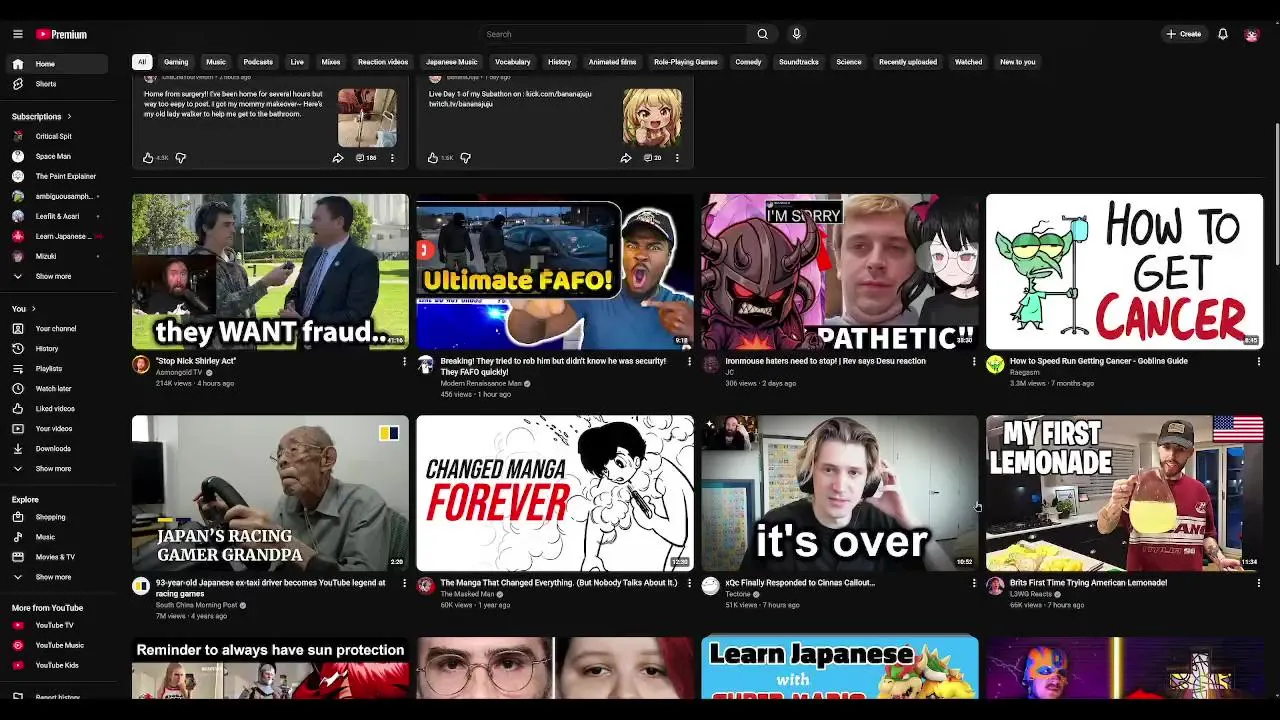Open options for xQc Finally Responded video
The image size is (1280, 720).
coord(974,583)
